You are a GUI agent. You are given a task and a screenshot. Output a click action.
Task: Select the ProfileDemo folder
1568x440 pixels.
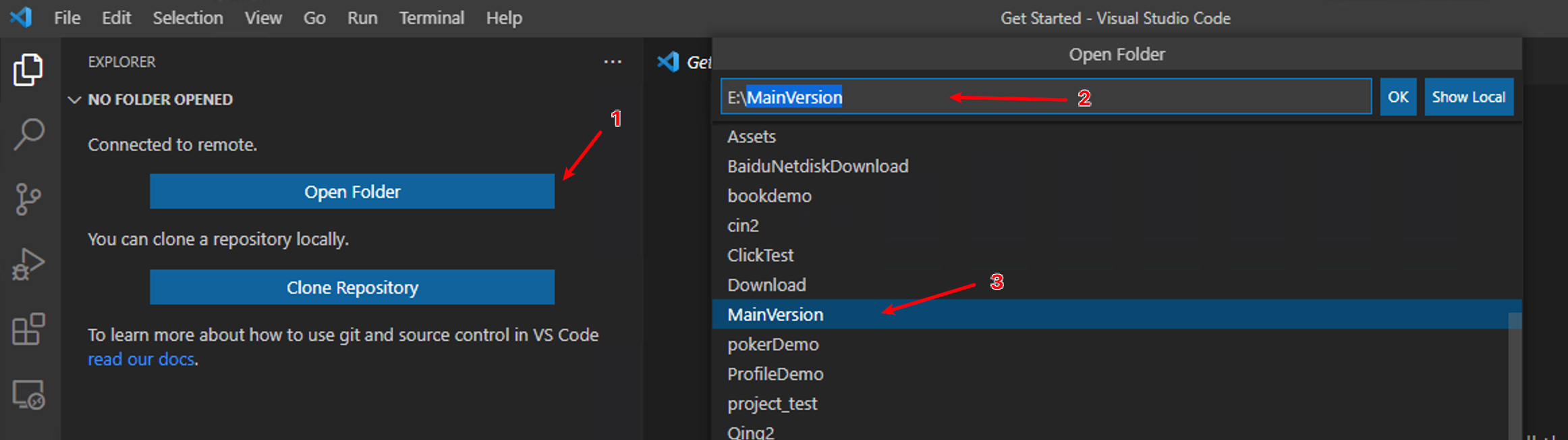(1117, 374)
